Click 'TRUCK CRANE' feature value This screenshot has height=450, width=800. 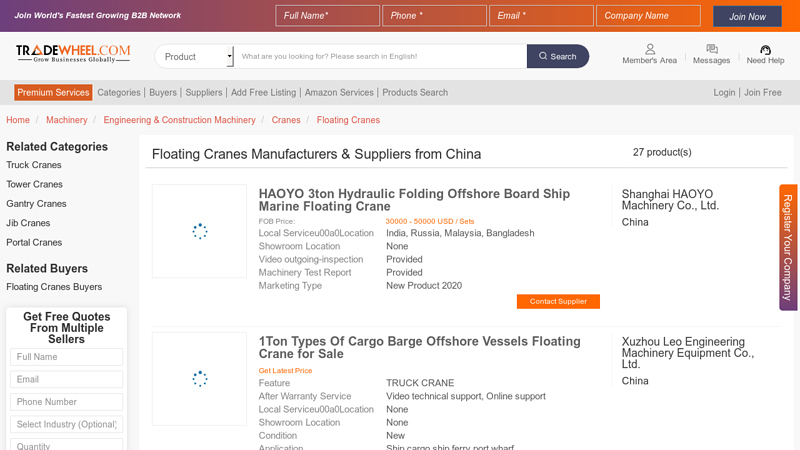420,383
